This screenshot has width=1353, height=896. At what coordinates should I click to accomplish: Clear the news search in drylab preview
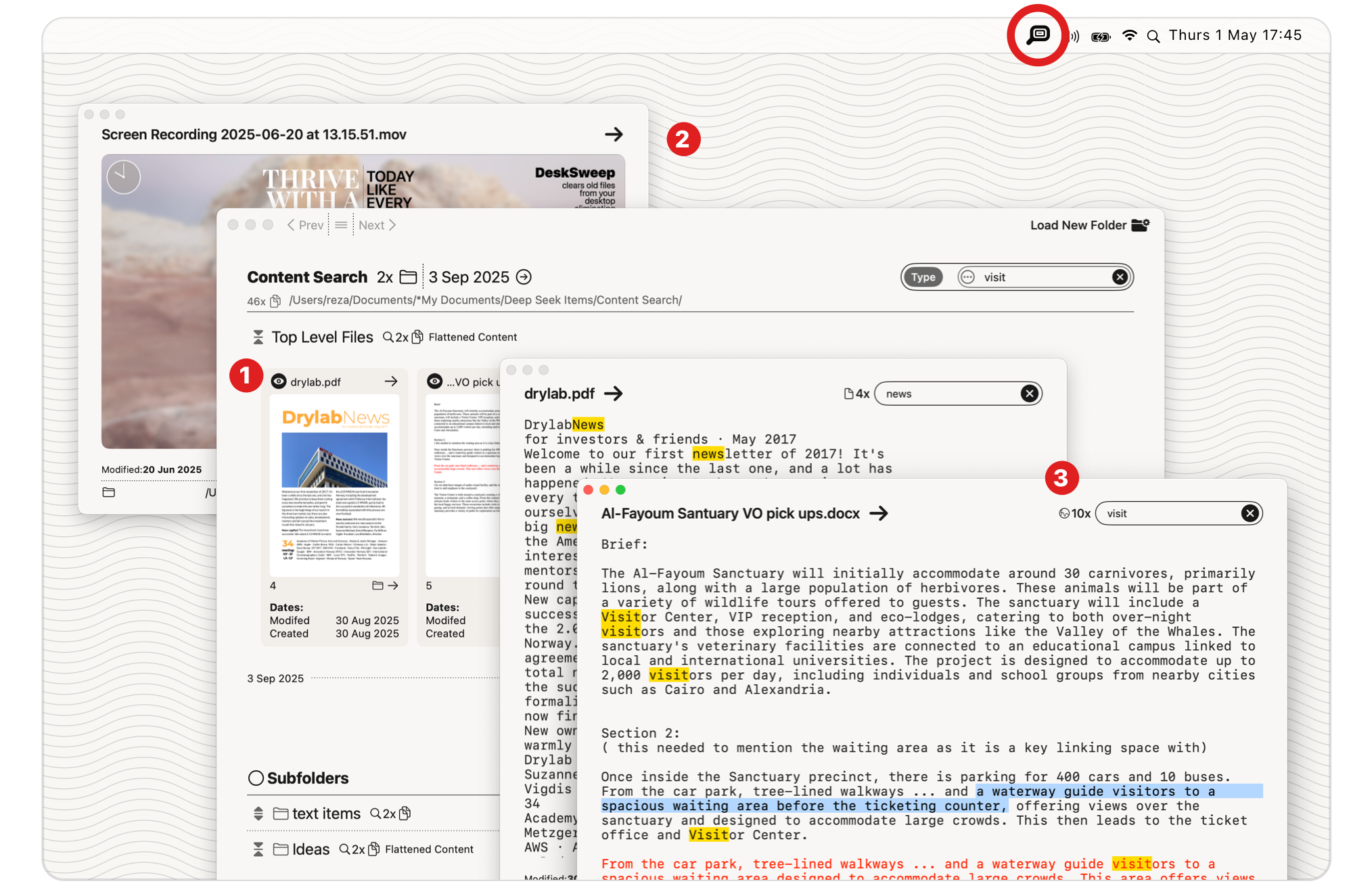pos(1029,394)
